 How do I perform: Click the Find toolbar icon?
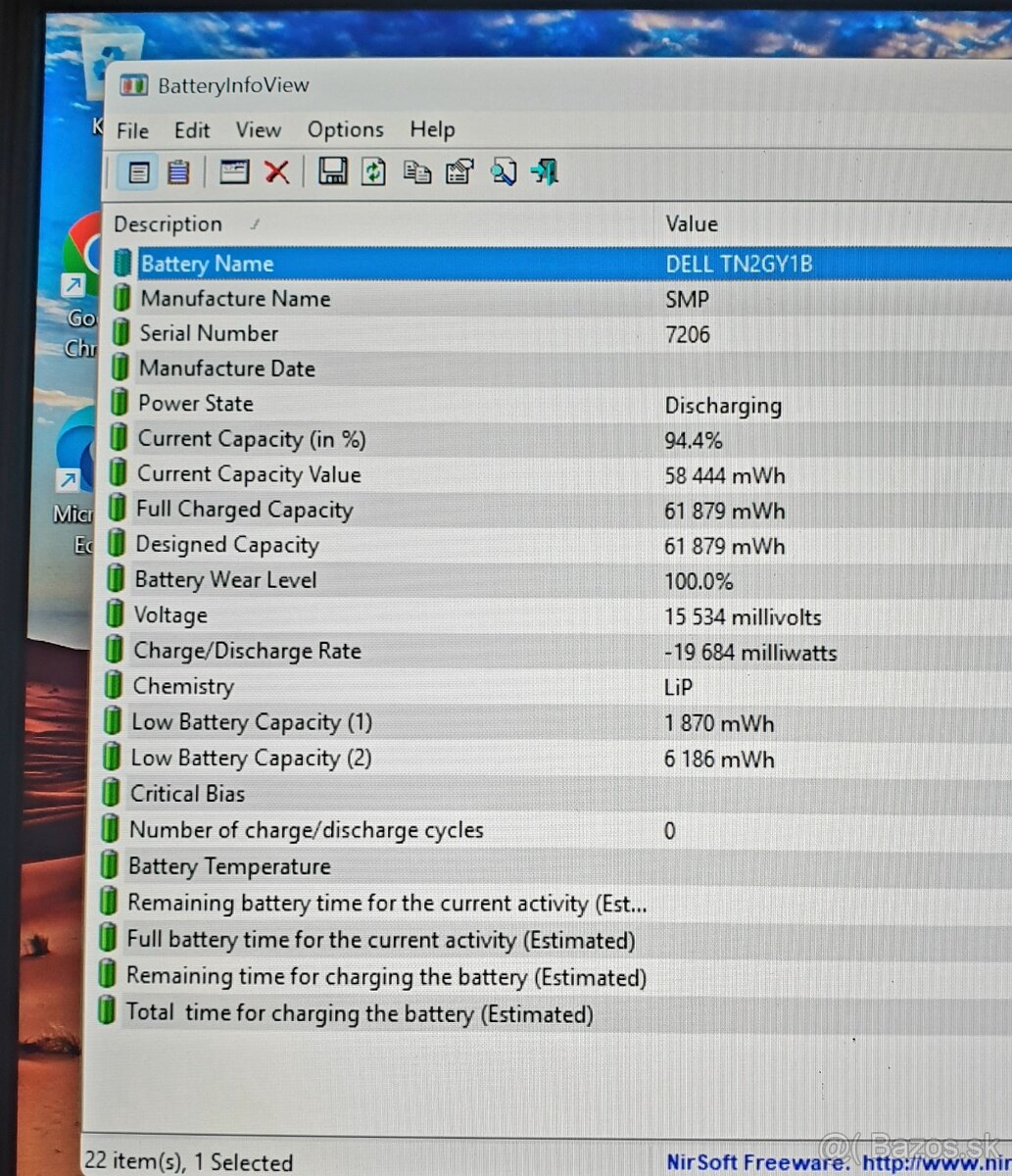[504, 171]
